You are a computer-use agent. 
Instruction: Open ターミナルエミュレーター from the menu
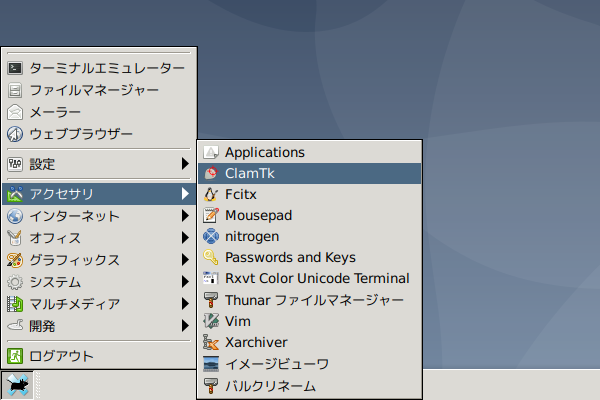pyautogui.click(x=99, y=68)
